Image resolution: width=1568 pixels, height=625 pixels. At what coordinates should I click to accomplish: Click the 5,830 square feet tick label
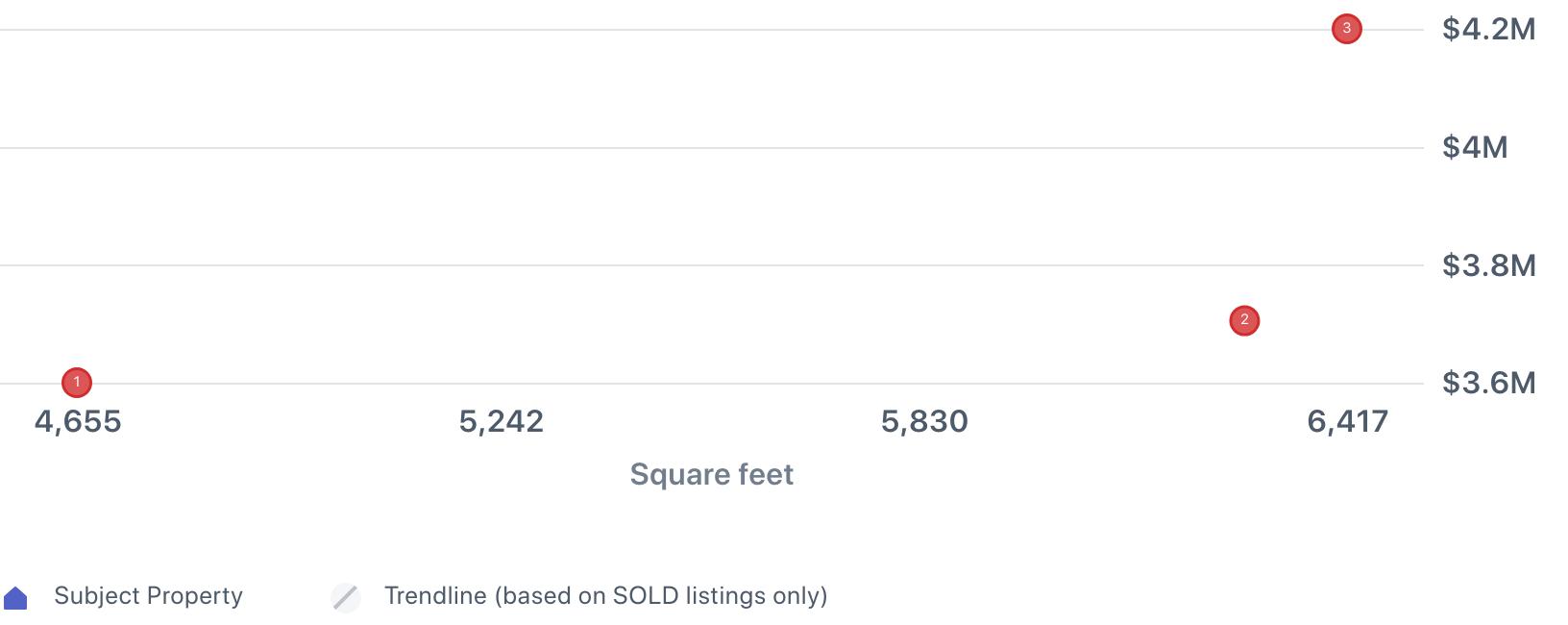tap(924, 421)
